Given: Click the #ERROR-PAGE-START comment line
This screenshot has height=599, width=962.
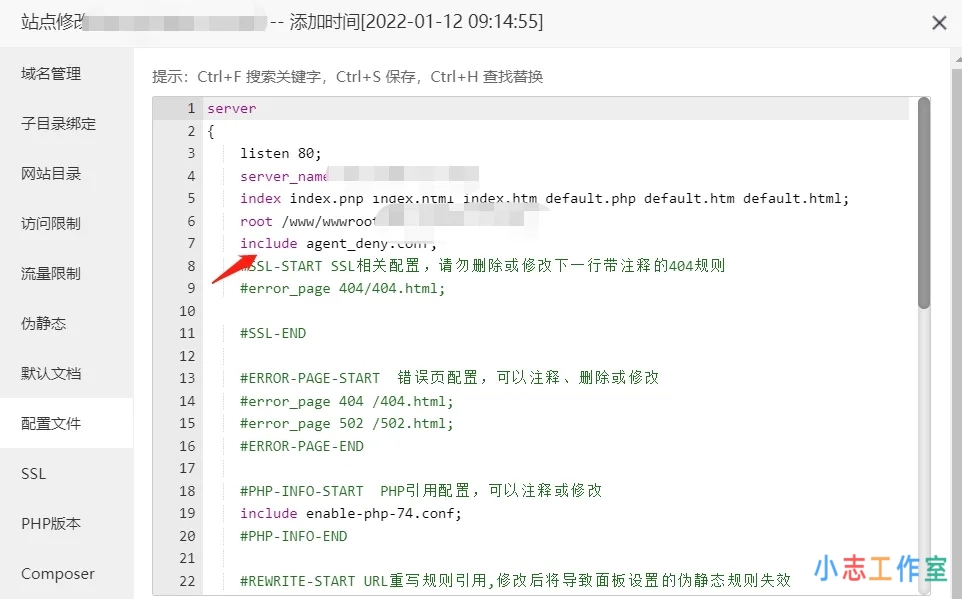Looking at the screenshot, I should 449,378.
